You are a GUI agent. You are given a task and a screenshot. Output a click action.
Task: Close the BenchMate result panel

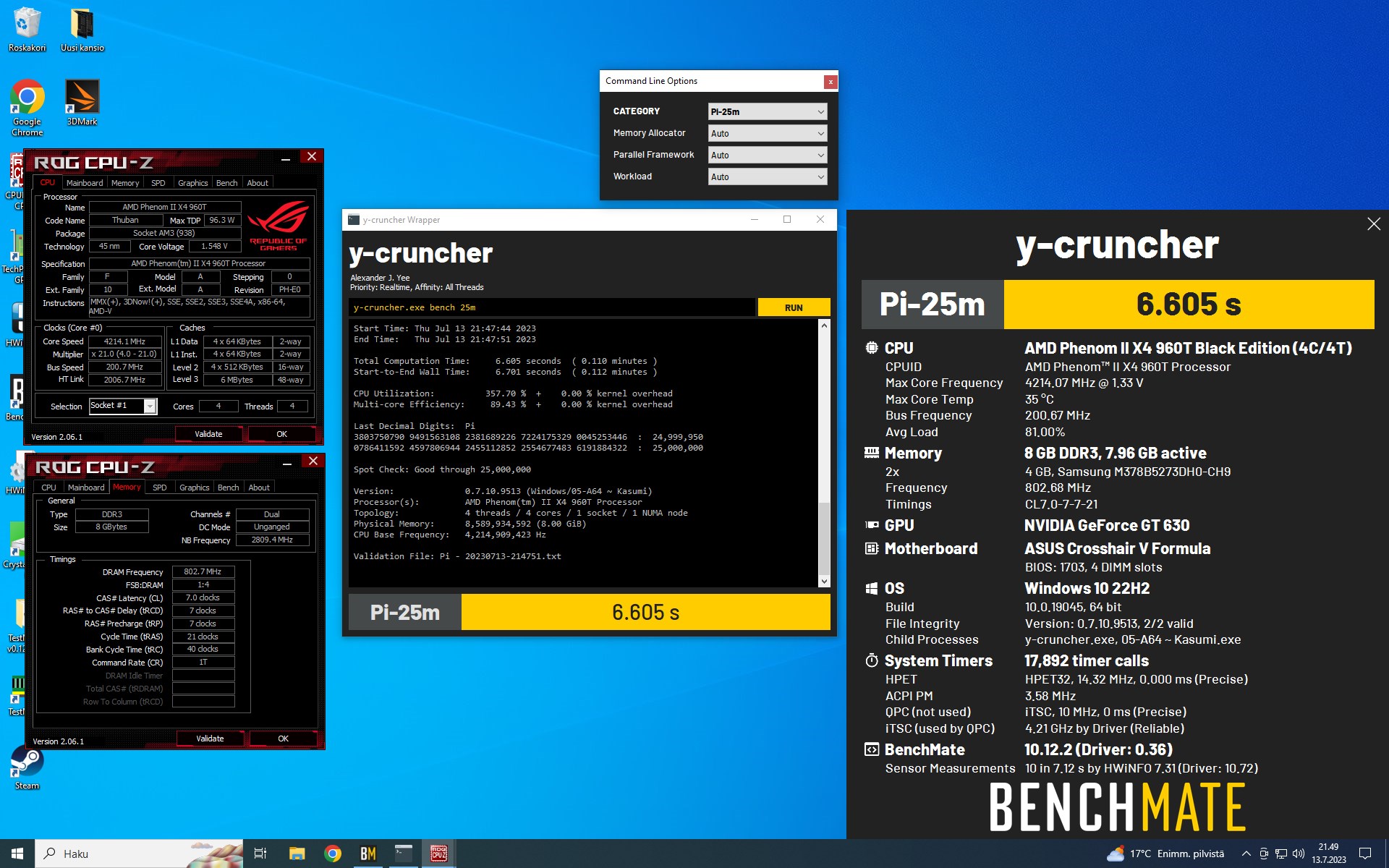(1374, 224)
